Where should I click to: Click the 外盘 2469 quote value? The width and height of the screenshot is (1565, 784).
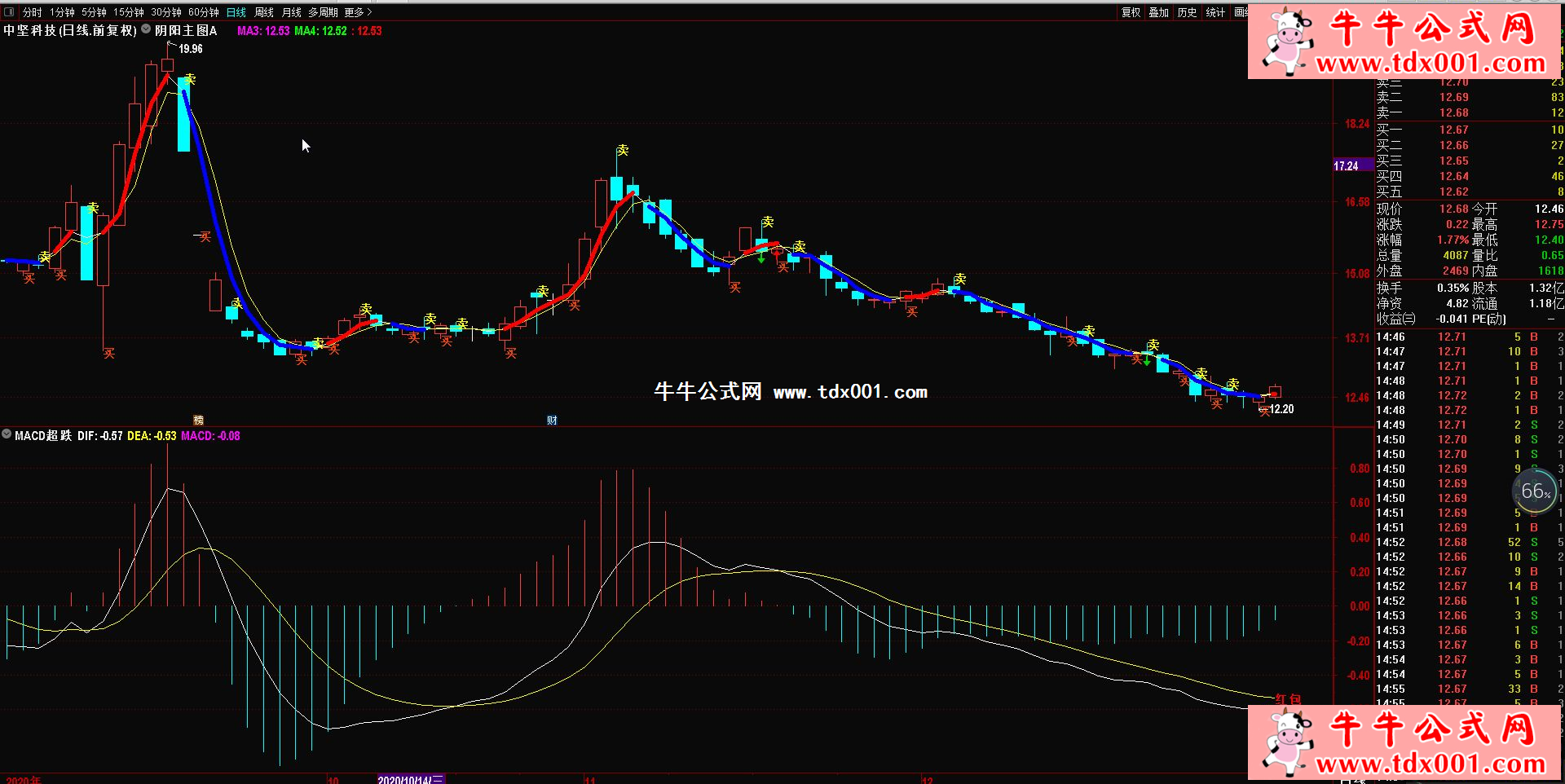(x=1456, y=271)
